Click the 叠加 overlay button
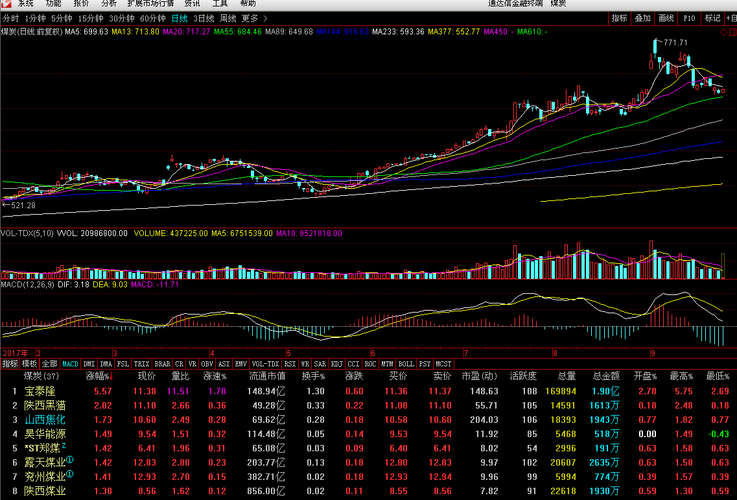 coord(643,18)
